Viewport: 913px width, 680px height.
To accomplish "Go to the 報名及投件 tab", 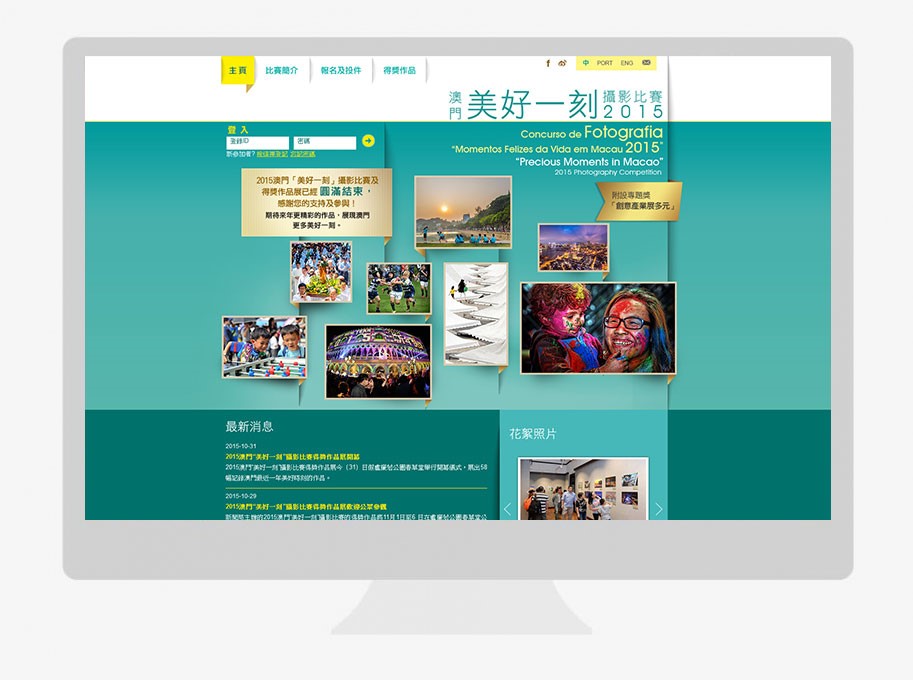I will click(x=341, y=71).
